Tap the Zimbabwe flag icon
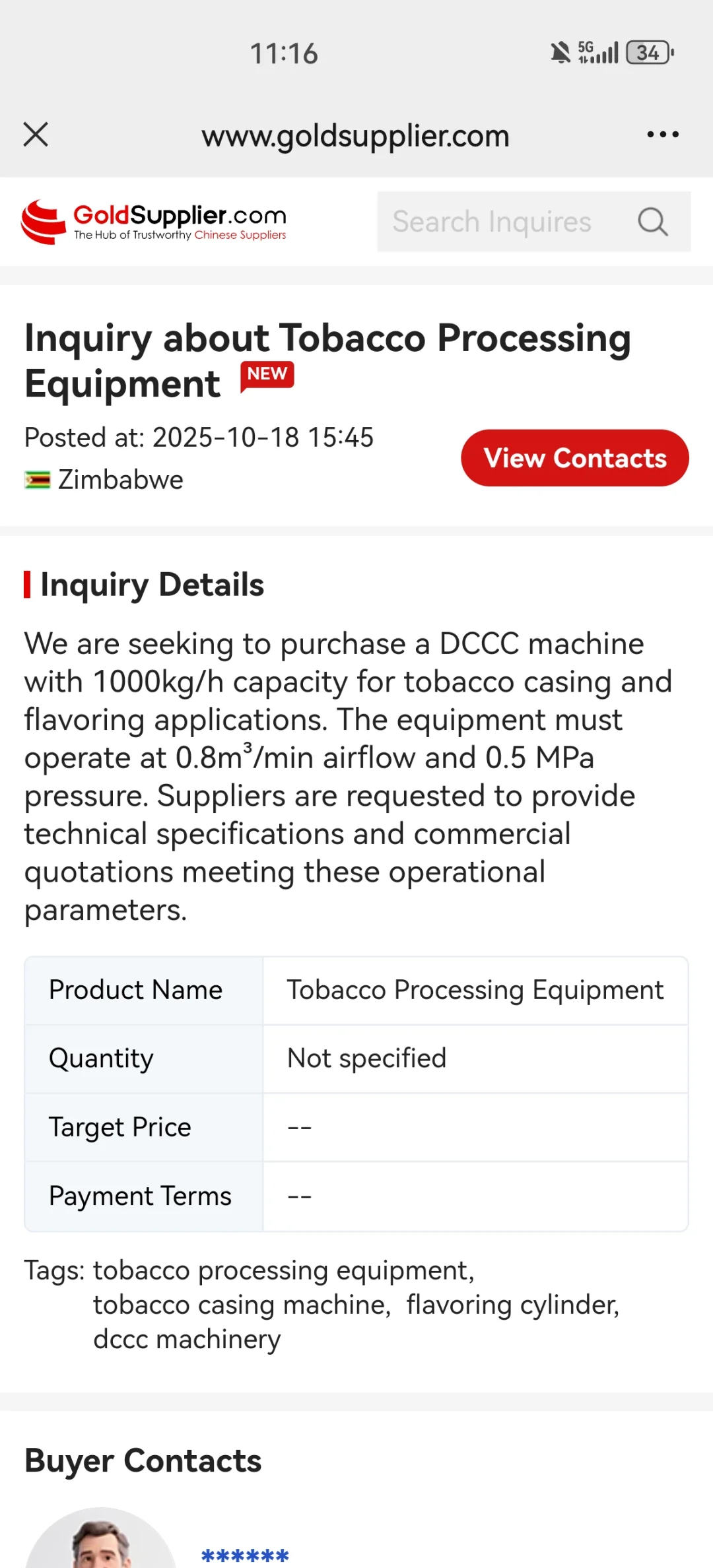This screenshot has width=713, height=1568. tap(37, 480)
